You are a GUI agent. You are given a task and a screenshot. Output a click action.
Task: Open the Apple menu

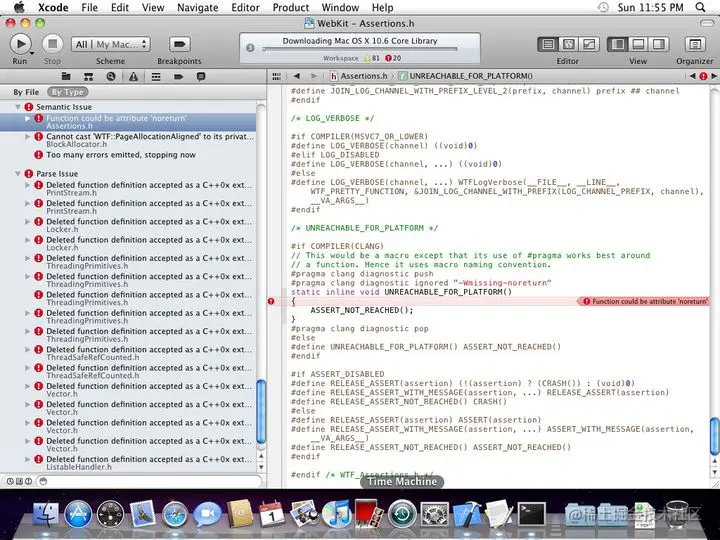[19, 7]
